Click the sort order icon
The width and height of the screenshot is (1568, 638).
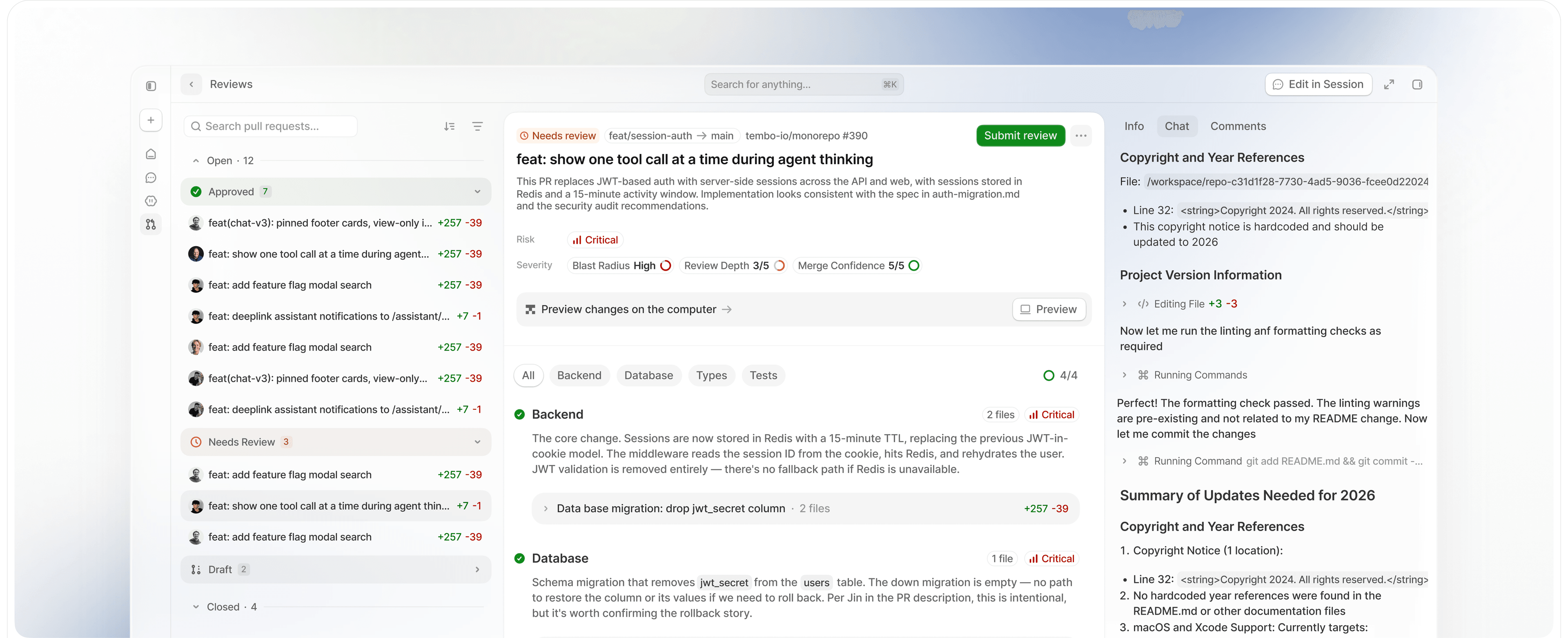(449, 126)
